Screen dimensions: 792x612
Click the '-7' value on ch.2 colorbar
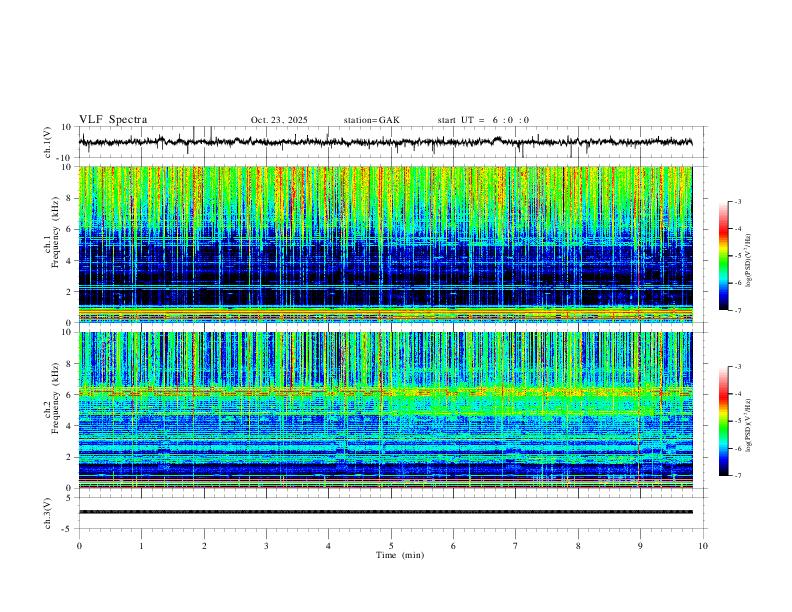(x=738, y=476)
